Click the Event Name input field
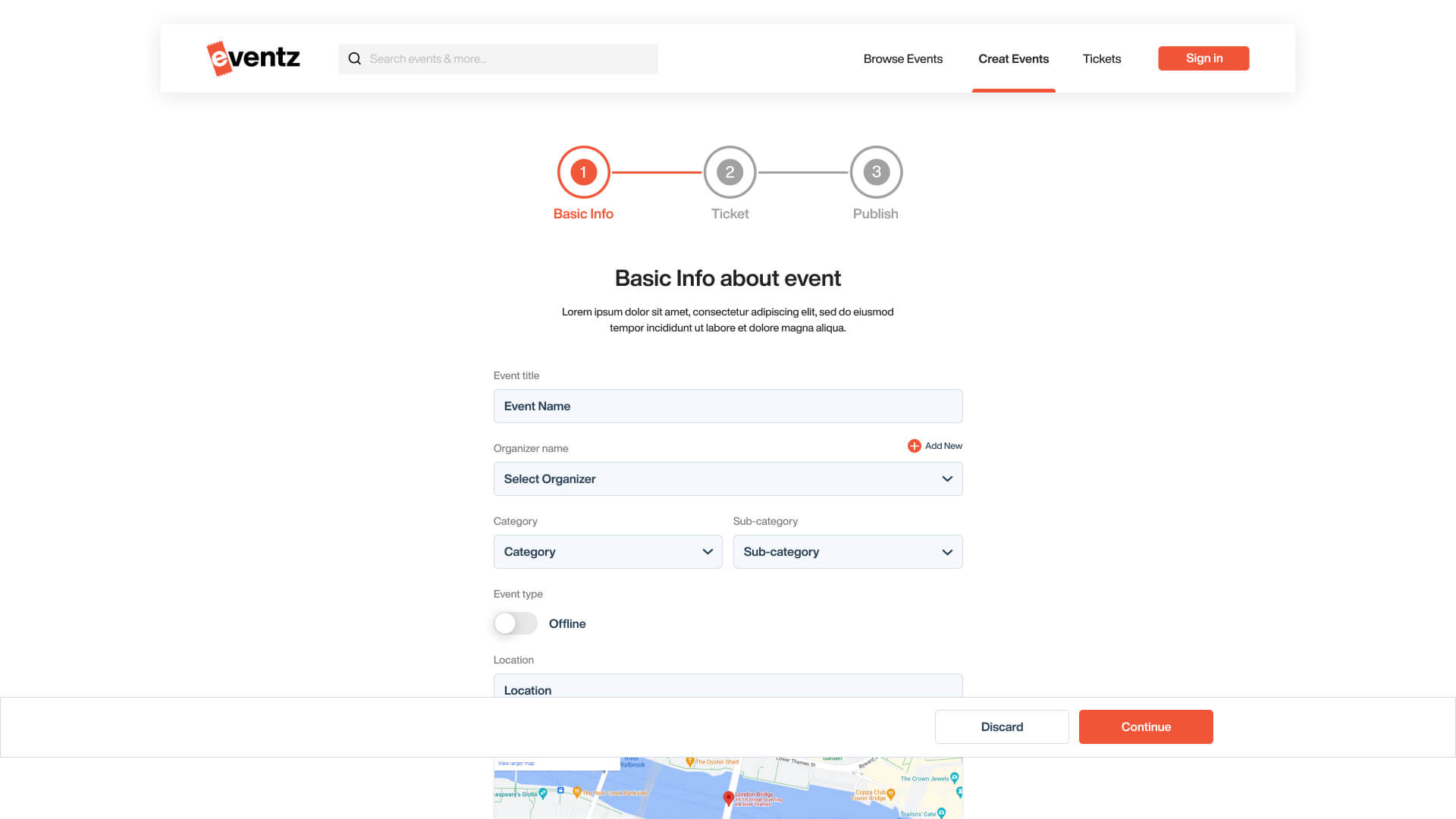 [x=728, y=405]
